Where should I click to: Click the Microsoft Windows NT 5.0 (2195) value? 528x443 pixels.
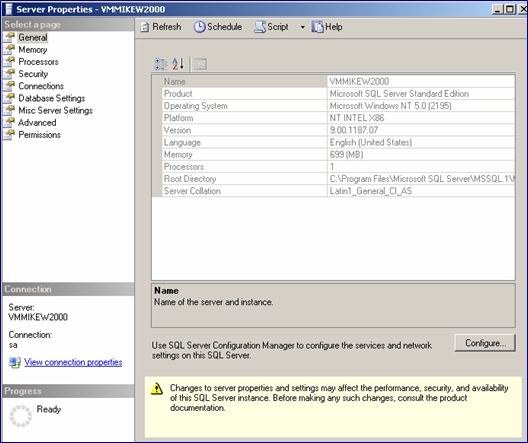(x=390, y=106)
